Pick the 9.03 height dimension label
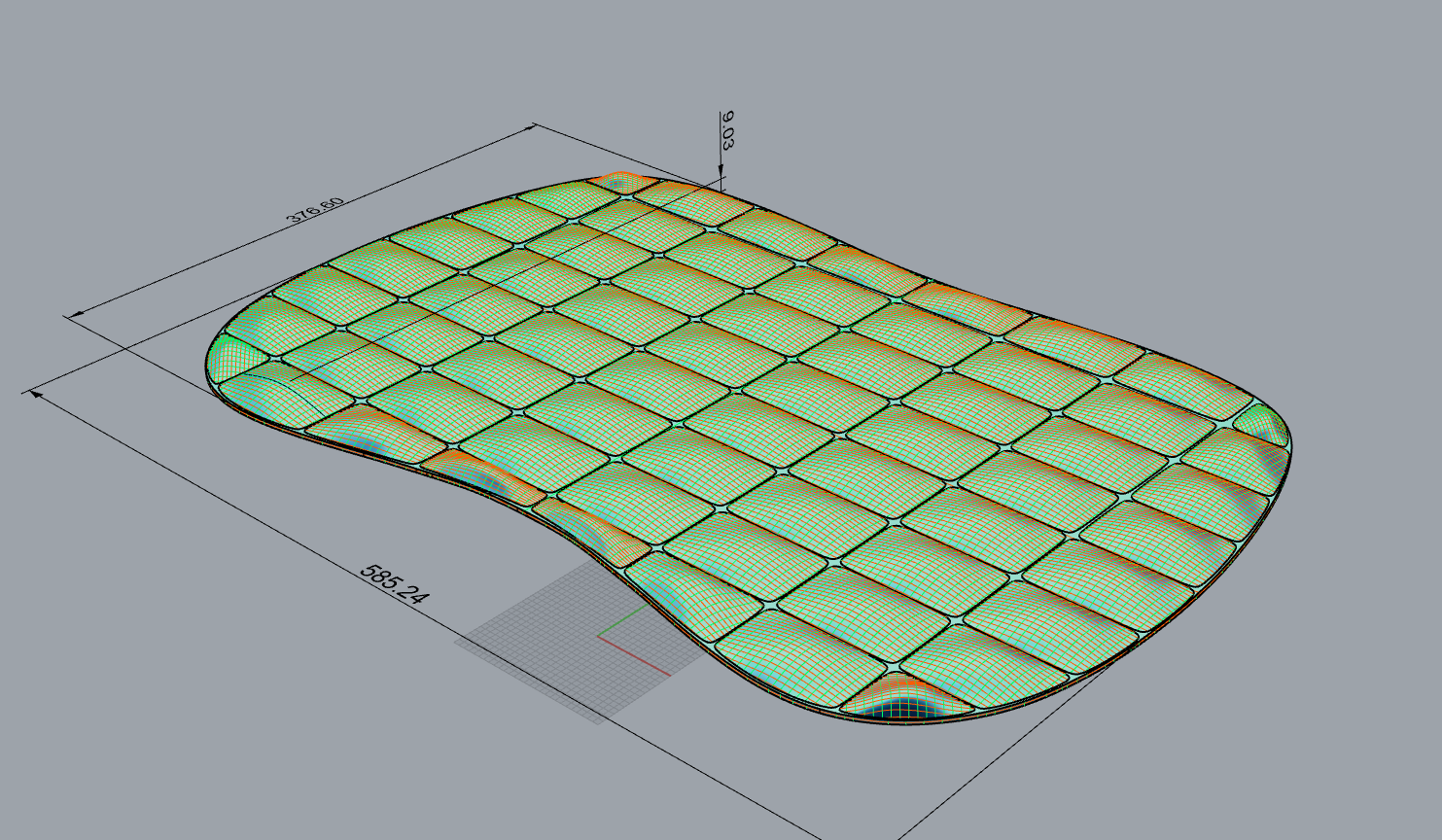 coord(727,130)
